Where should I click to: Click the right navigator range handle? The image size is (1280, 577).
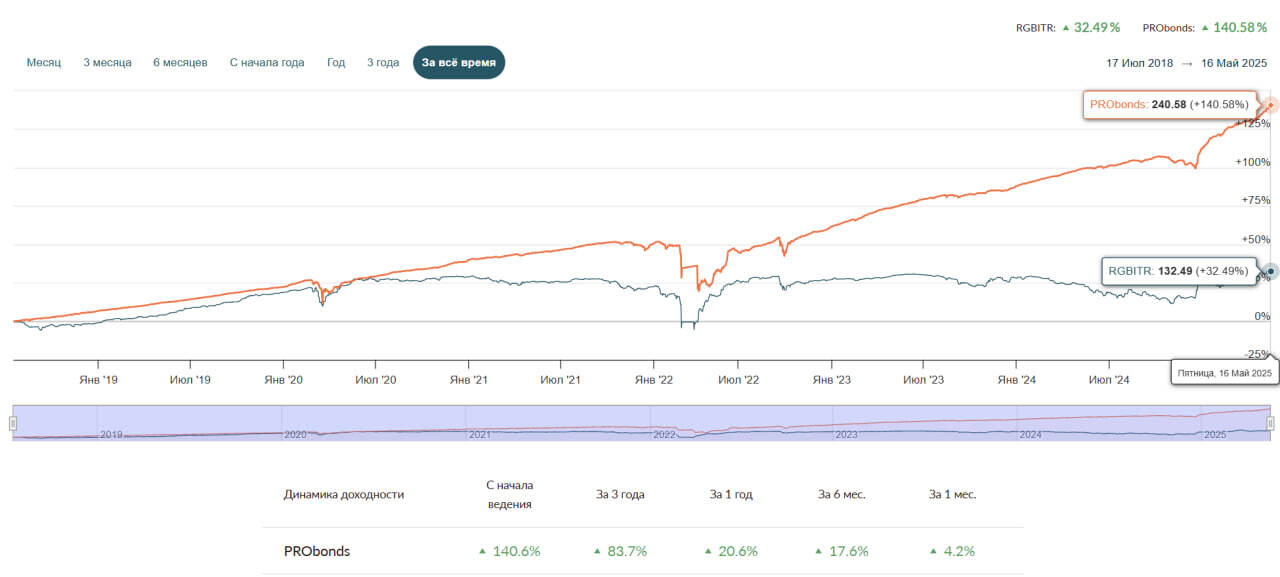tap(1271, 423)
